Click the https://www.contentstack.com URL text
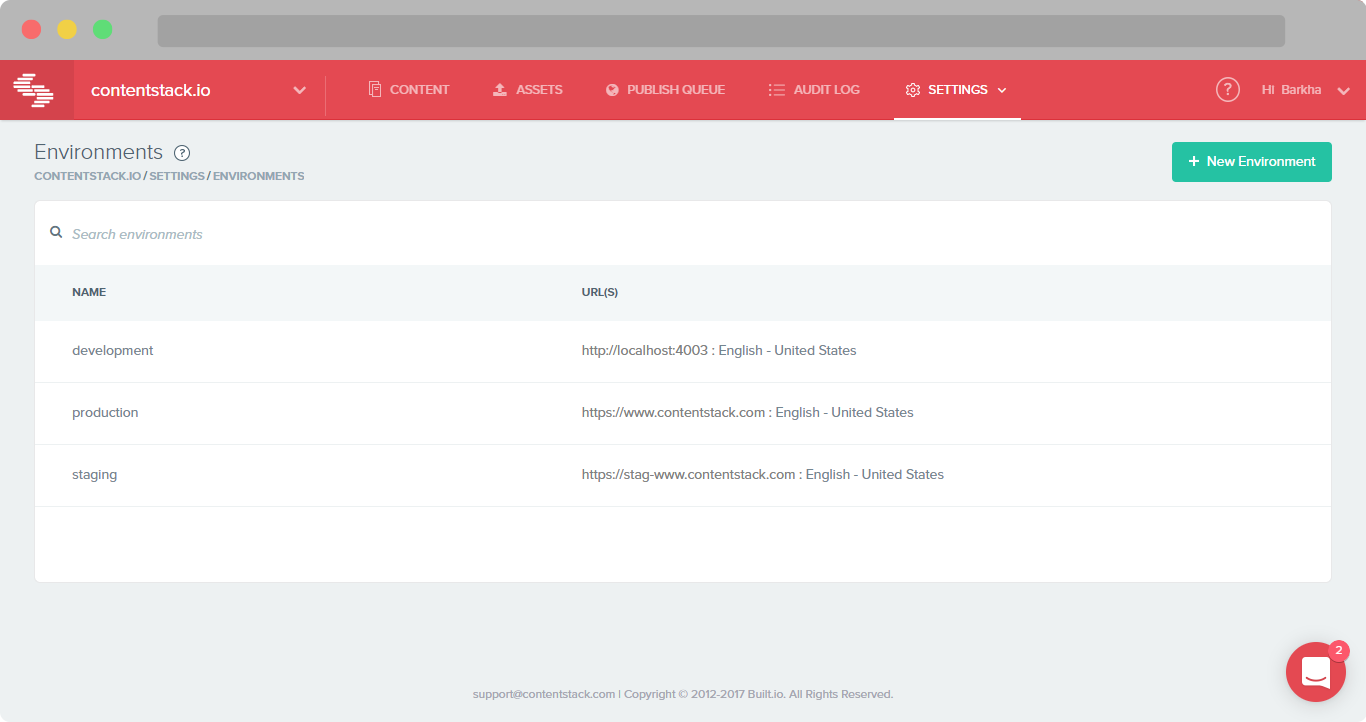Viewport: 1366px width, 722px height. point(673,413)
